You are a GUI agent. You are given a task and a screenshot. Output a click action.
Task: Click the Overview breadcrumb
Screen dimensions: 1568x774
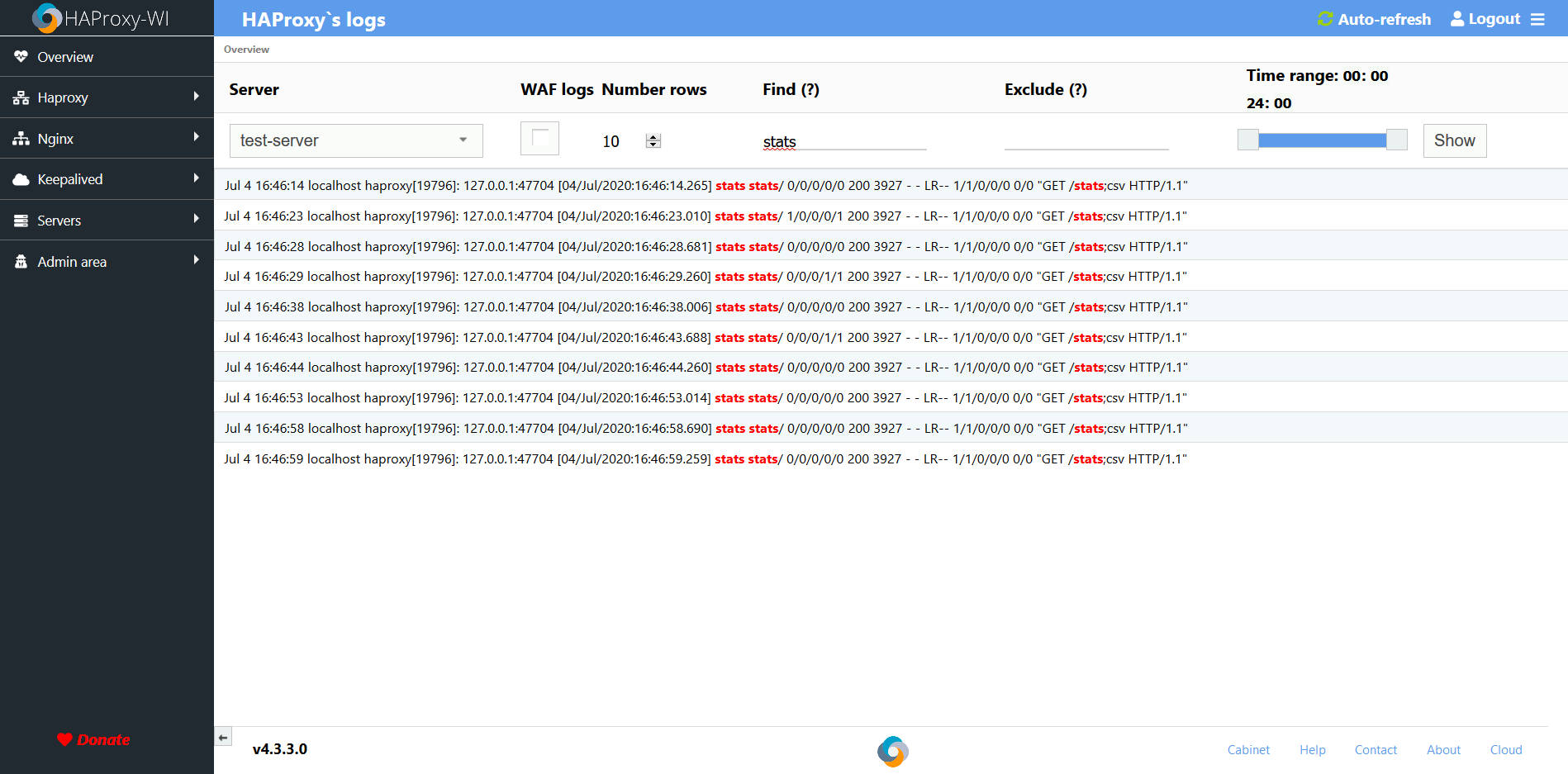click(x=245, y=50)
